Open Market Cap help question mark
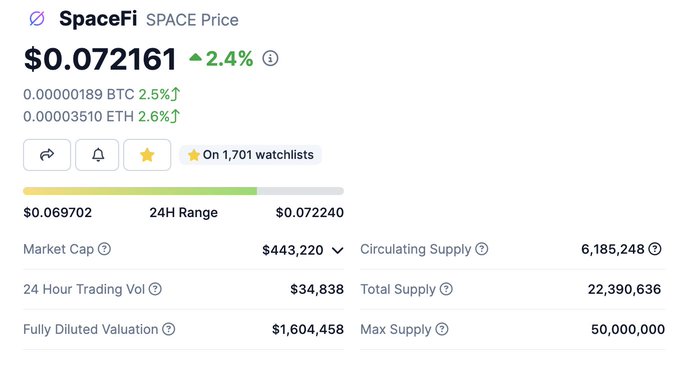Viewport: 680px width, 373px height. (104, 249)
